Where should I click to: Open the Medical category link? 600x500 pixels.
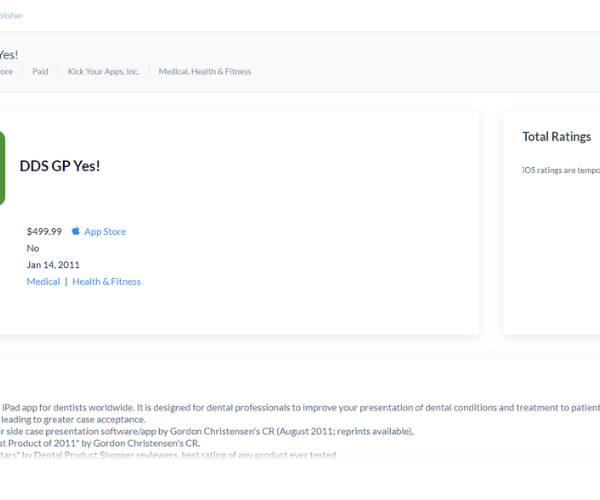tap(43, 282)
